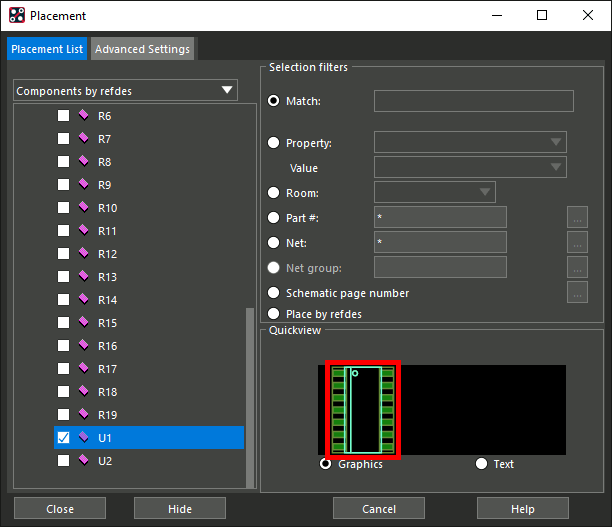Select the Room radio button

click(273, 192)
